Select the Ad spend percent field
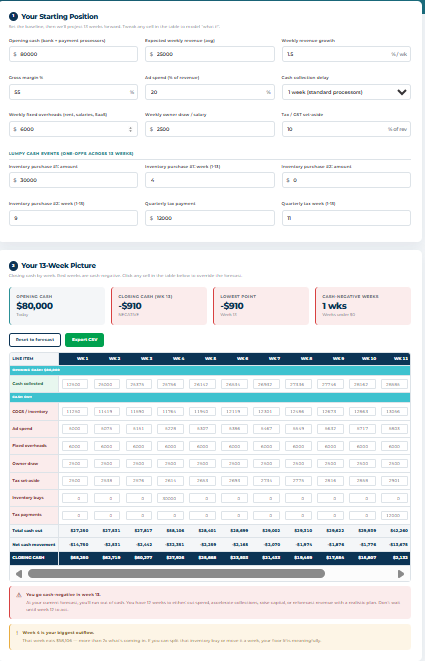425x661 pixels. click(210, 92)
